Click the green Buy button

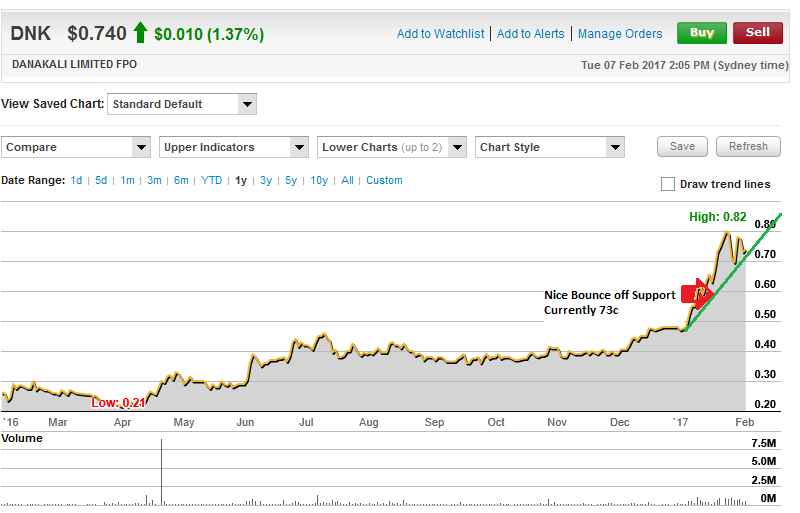[702, 33]
